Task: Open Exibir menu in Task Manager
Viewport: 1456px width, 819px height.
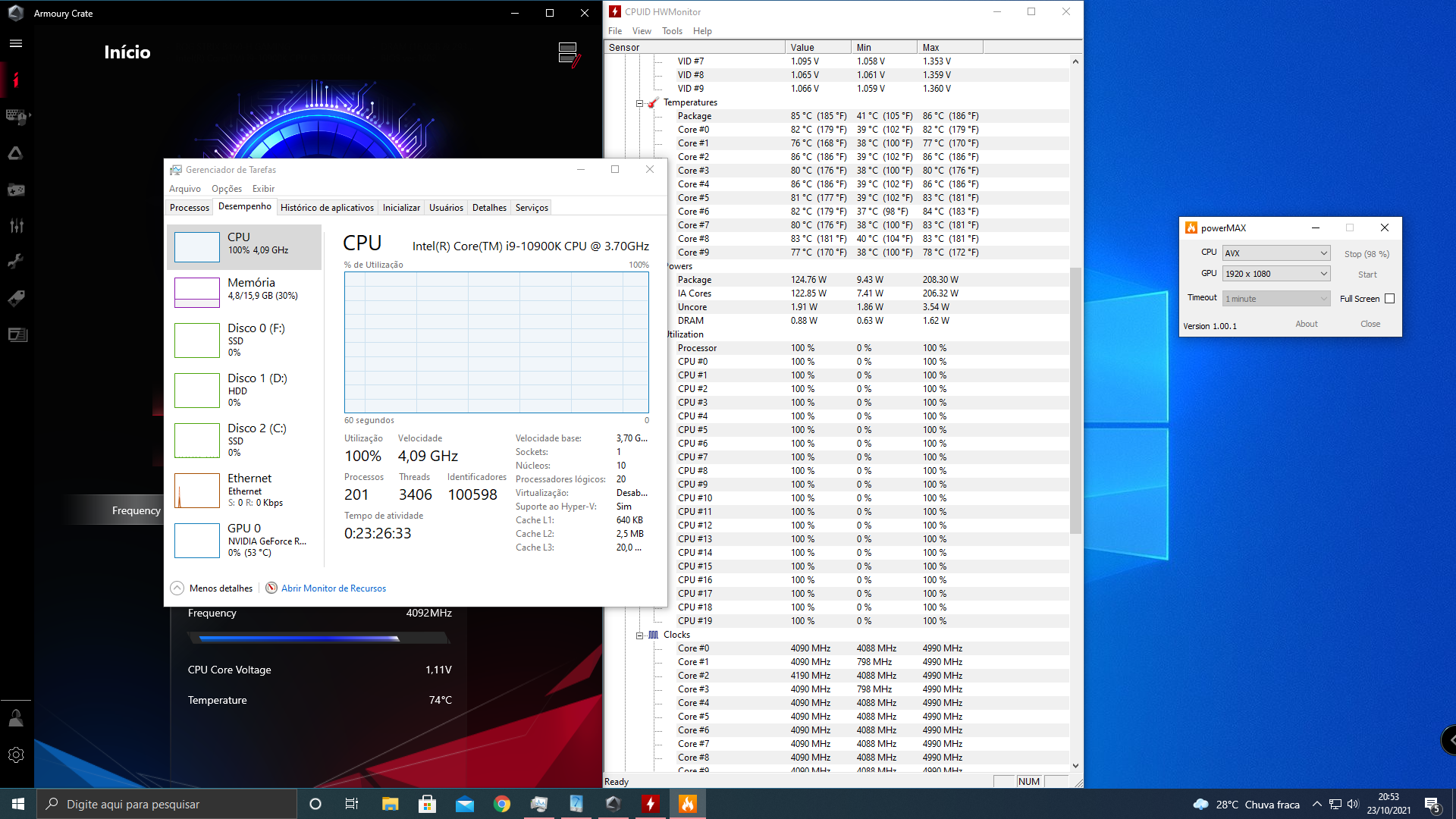Action: (x=263, y=189)
